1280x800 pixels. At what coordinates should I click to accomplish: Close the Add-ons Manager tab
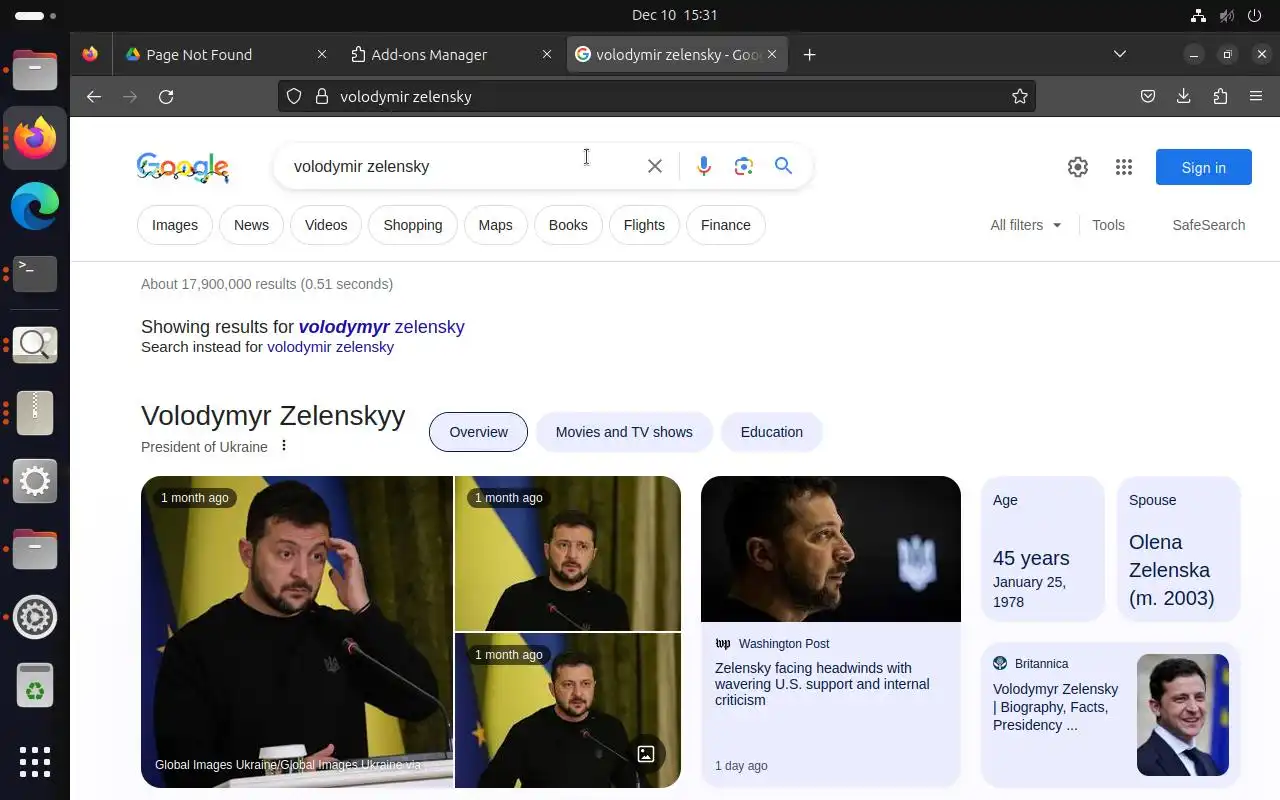(546, 54)
